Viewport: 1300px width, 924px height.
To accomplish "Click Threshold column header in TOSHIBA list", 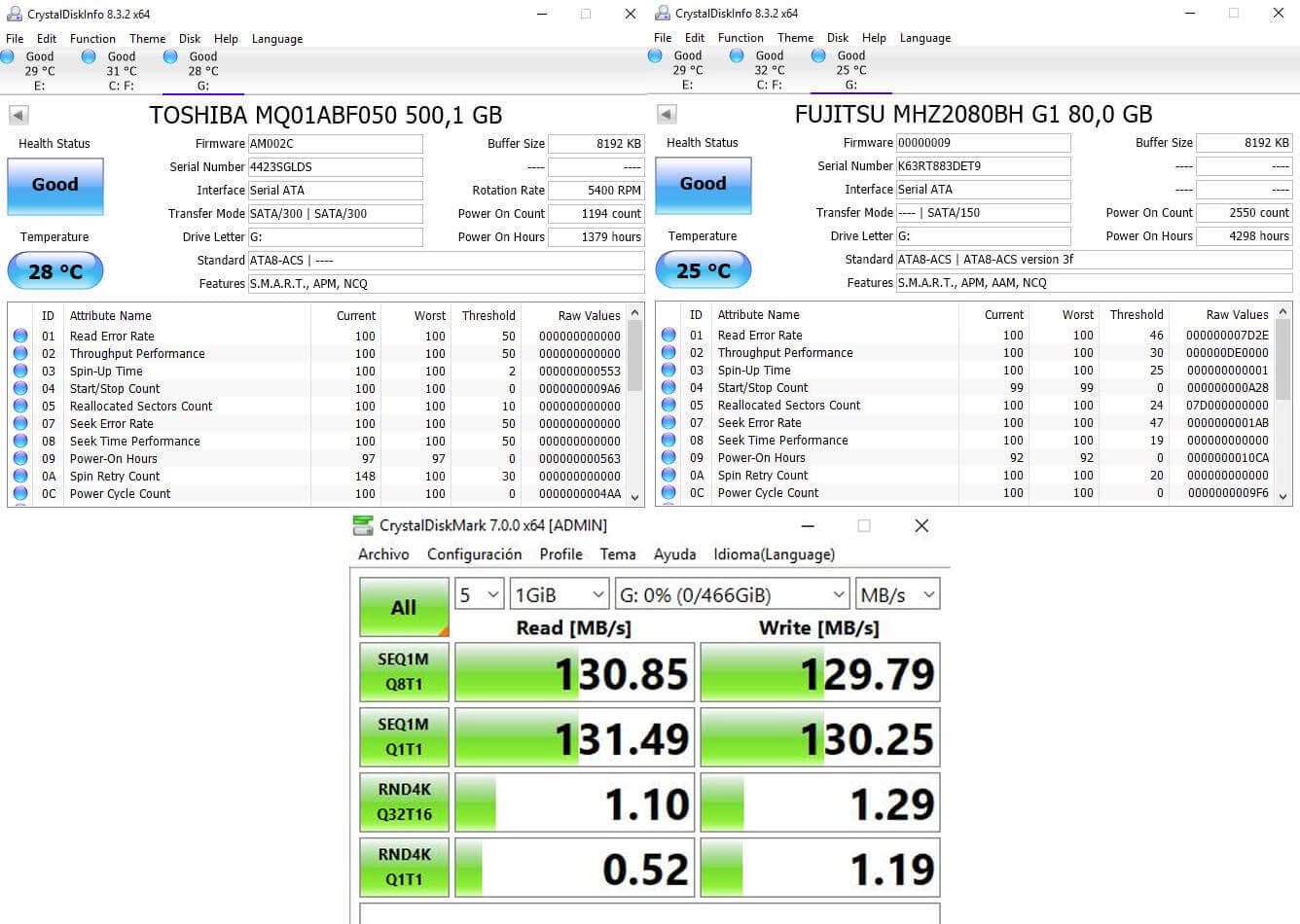I will [488, 316].
